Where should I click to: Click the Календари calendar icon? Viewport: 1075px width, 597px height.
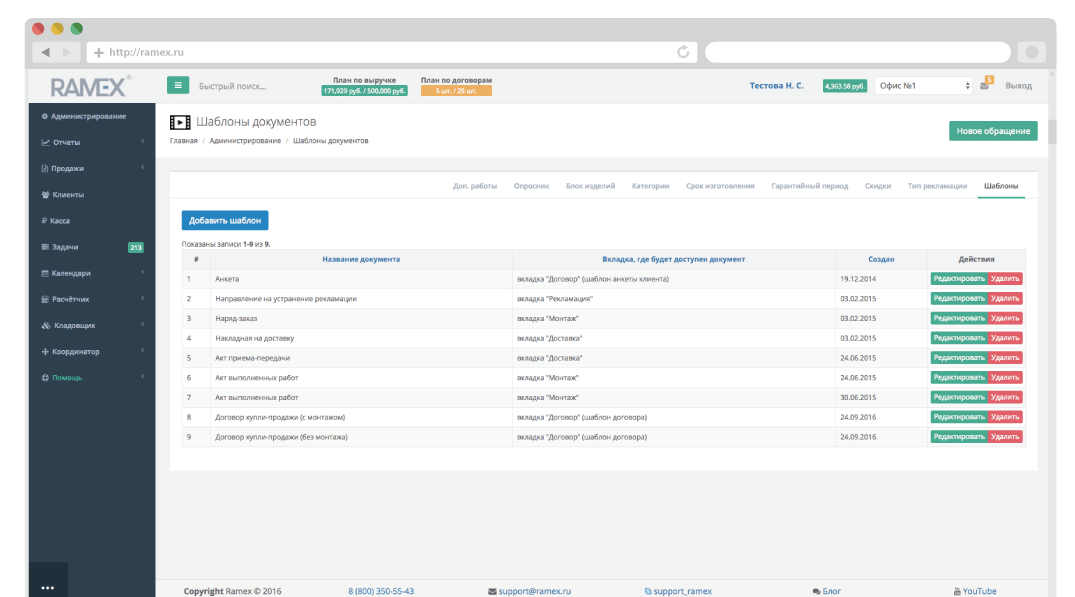pyautogui.click(x=45, y=273)
